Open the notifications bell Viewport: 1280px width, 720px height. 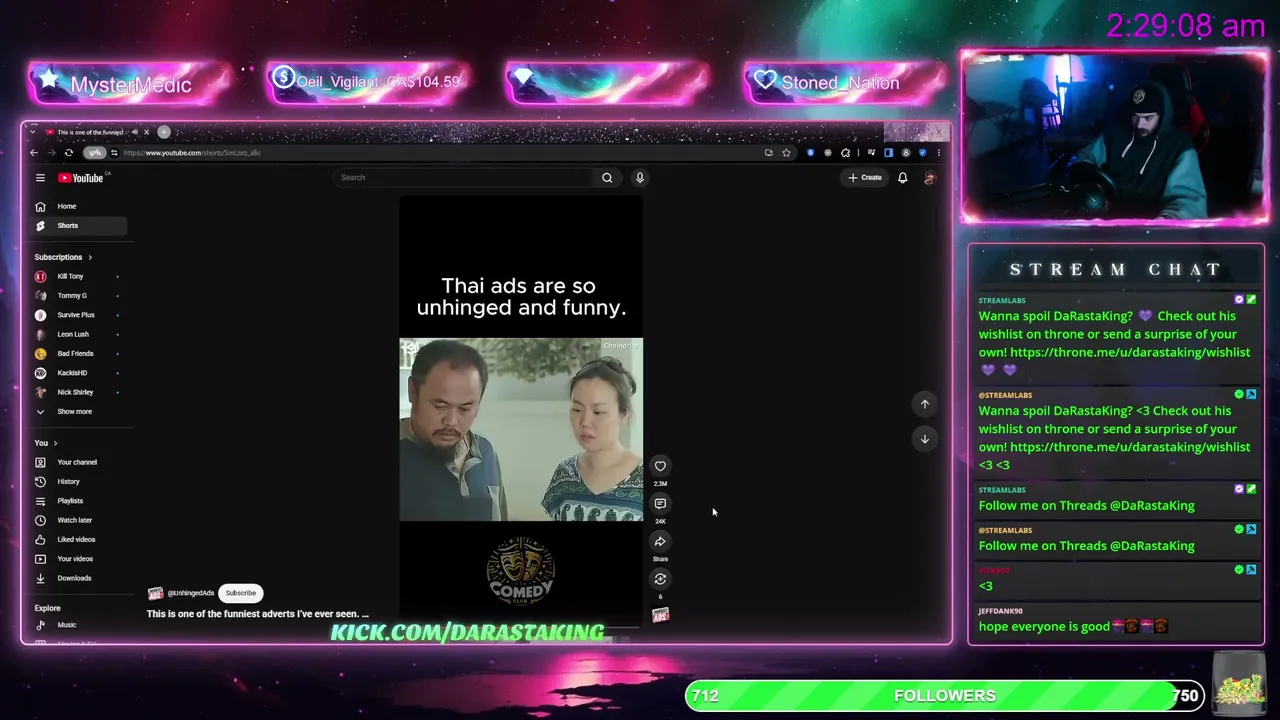click(902, 178)
